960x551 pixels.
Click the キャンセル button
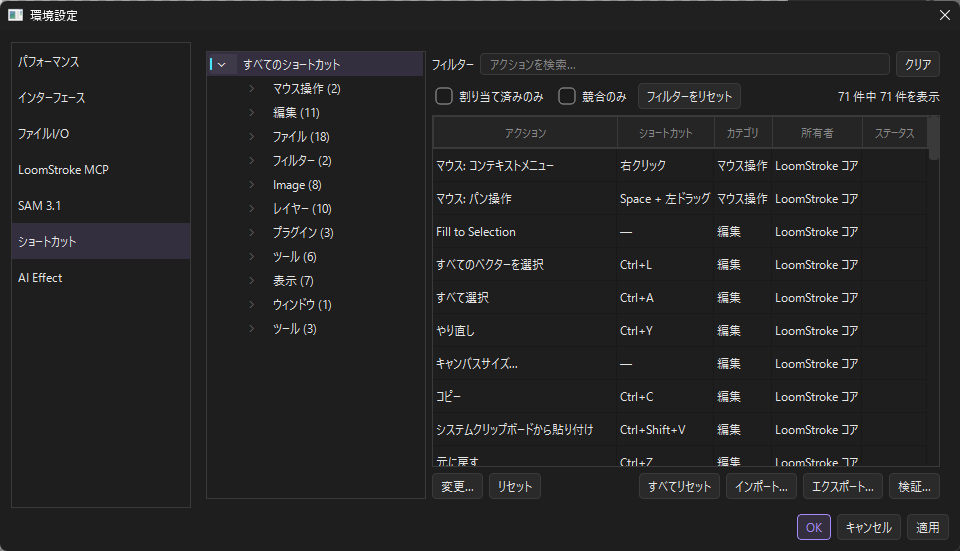point(869,527)
